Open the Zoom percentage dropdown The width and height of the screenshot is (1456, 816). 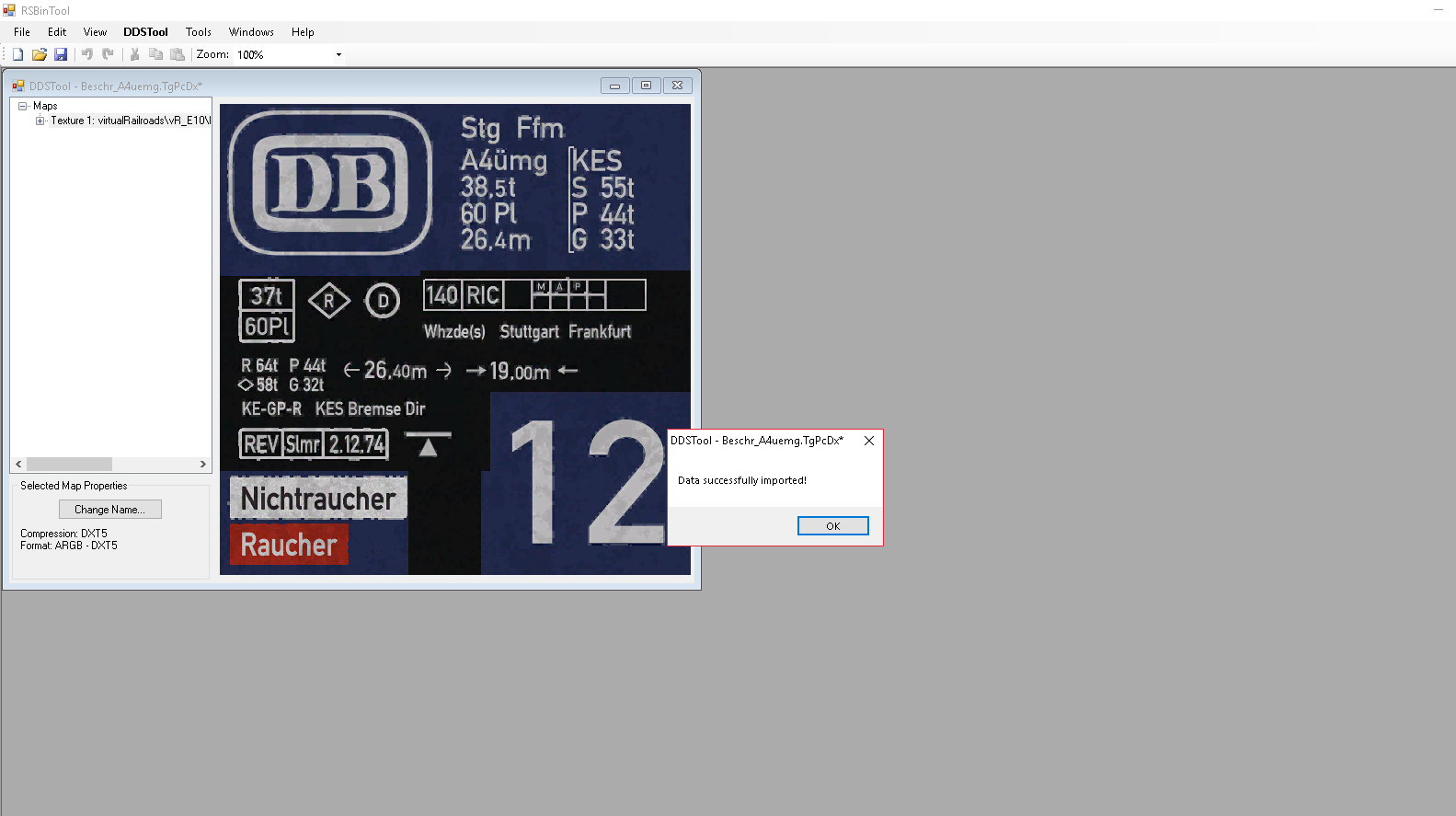point(338,54)
